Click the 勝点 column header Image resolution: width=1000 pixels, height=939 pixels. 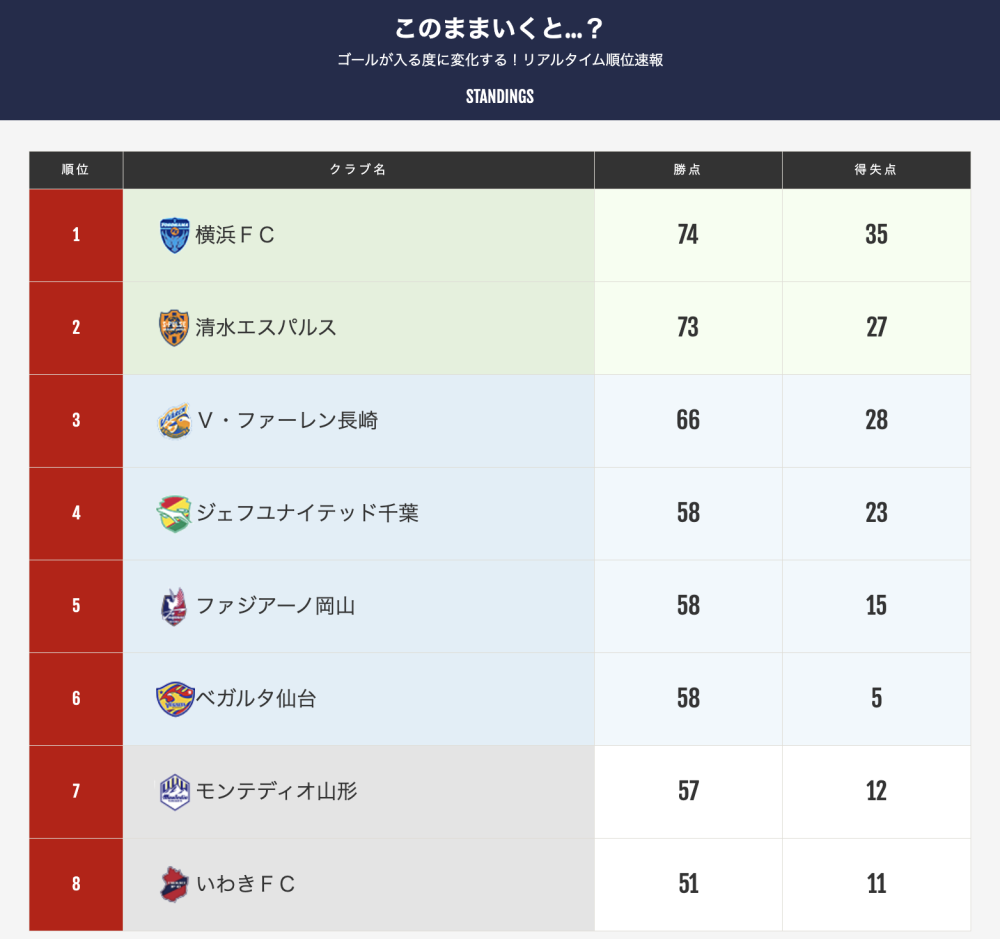tap(688, 170)
